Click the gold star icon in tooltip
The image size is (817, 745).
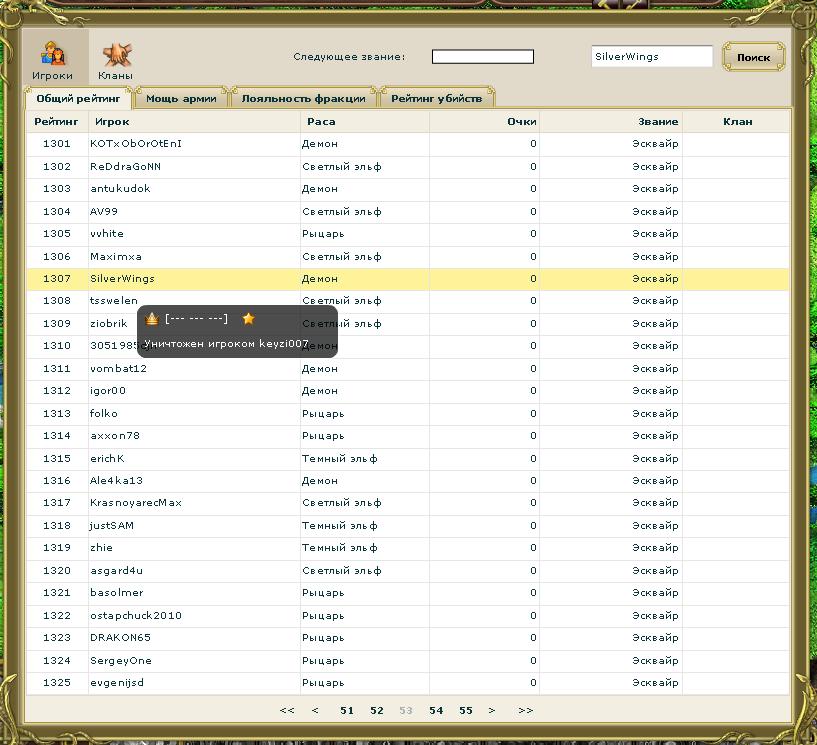pyautogui.click(x=249, y=319)
